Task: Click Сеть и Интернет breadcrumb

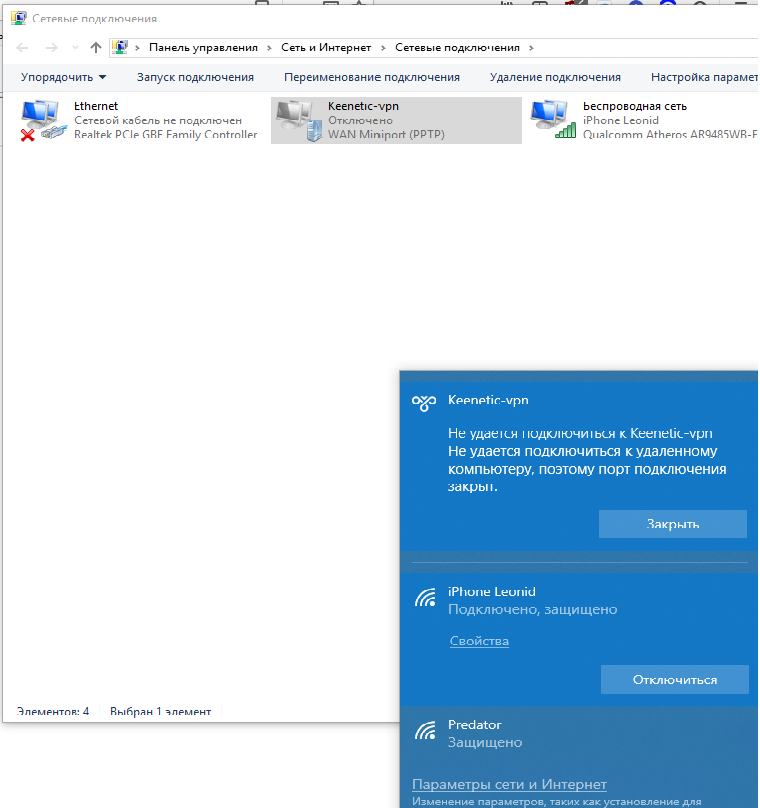Action: 326,47
